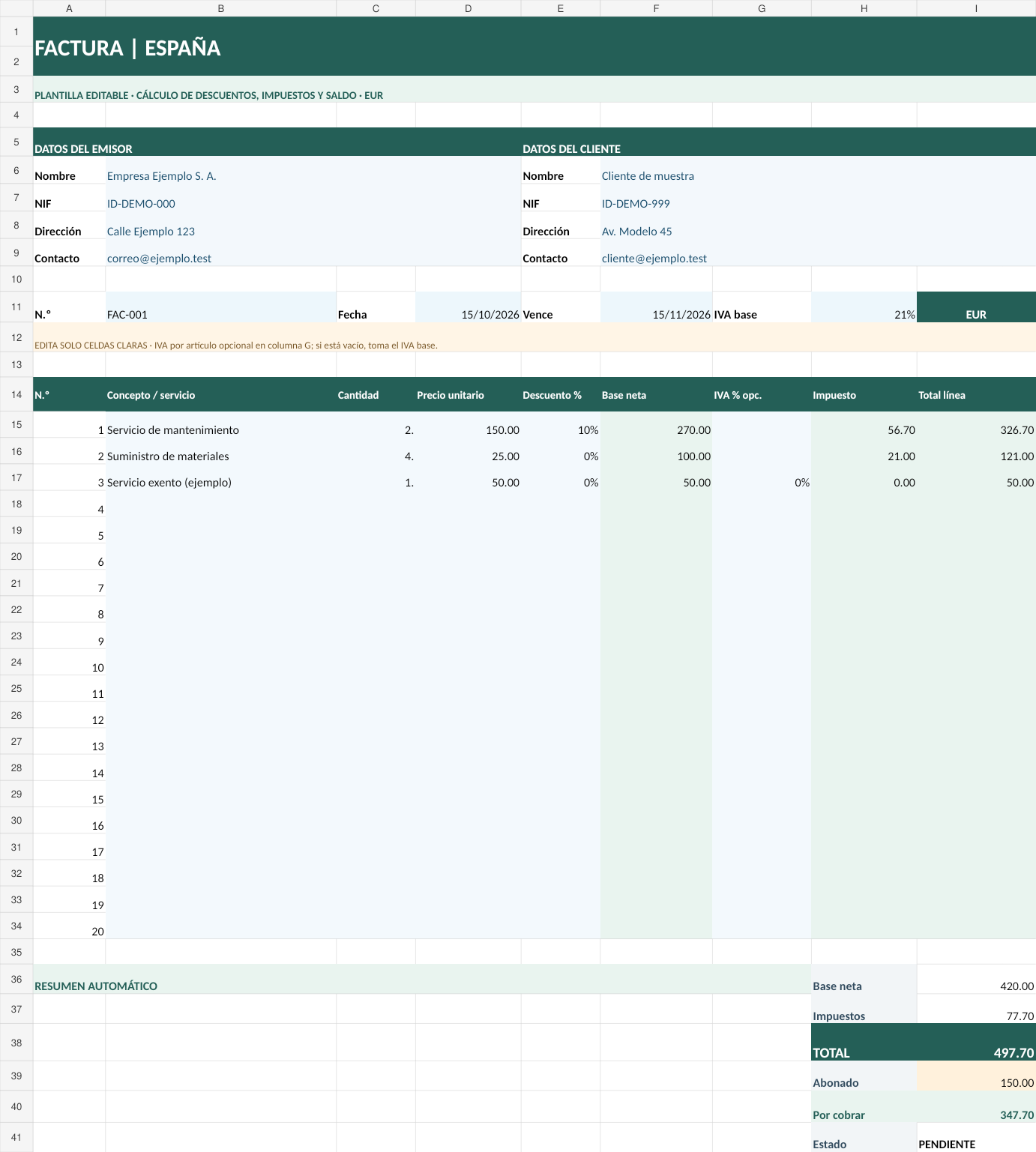Viewport: 1036px width, 1152px height.
Task: Click the IVA base value 21%
Action: pyautogui.click(x=864, y=307)
